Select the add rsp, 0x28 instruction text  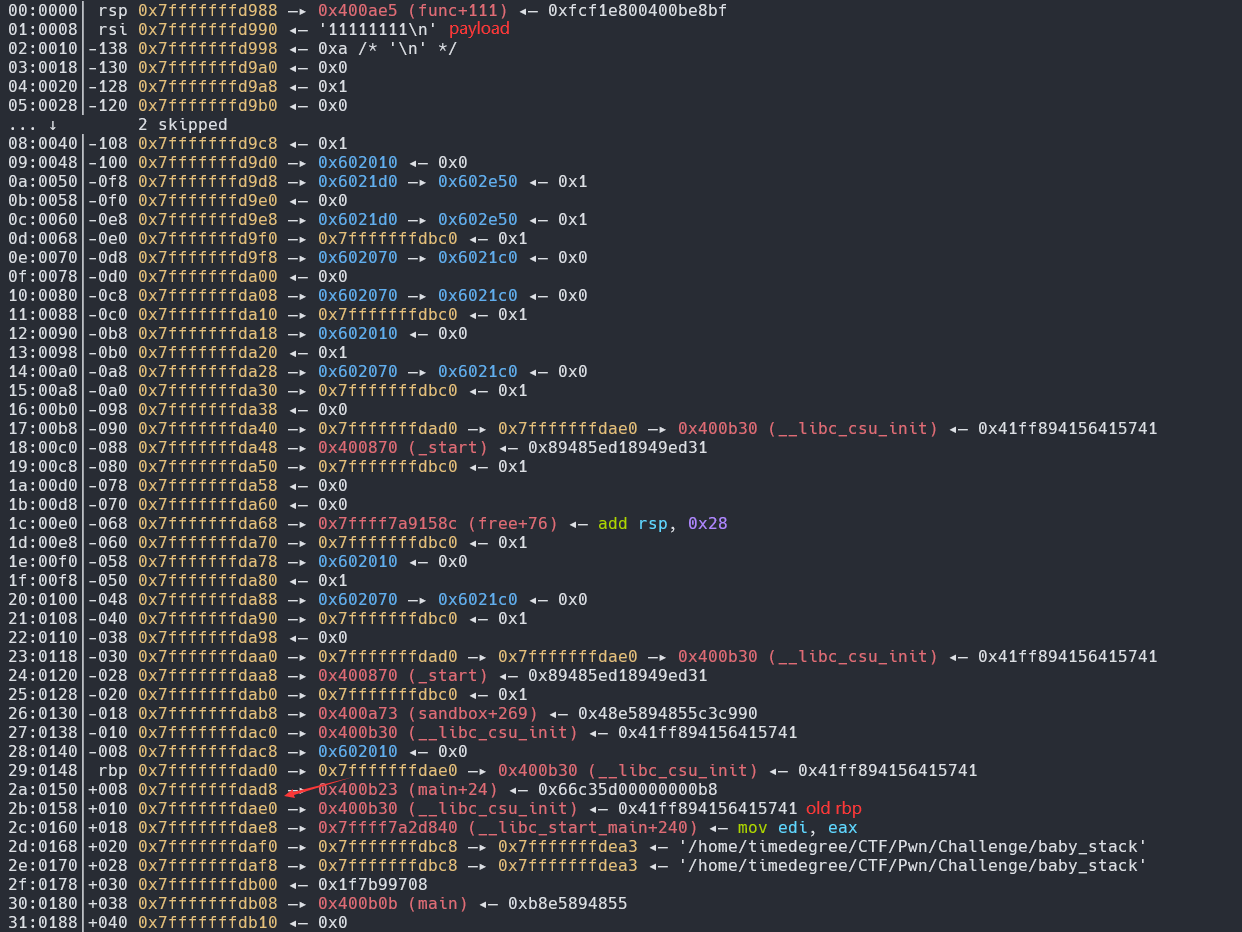click(662, 523)
